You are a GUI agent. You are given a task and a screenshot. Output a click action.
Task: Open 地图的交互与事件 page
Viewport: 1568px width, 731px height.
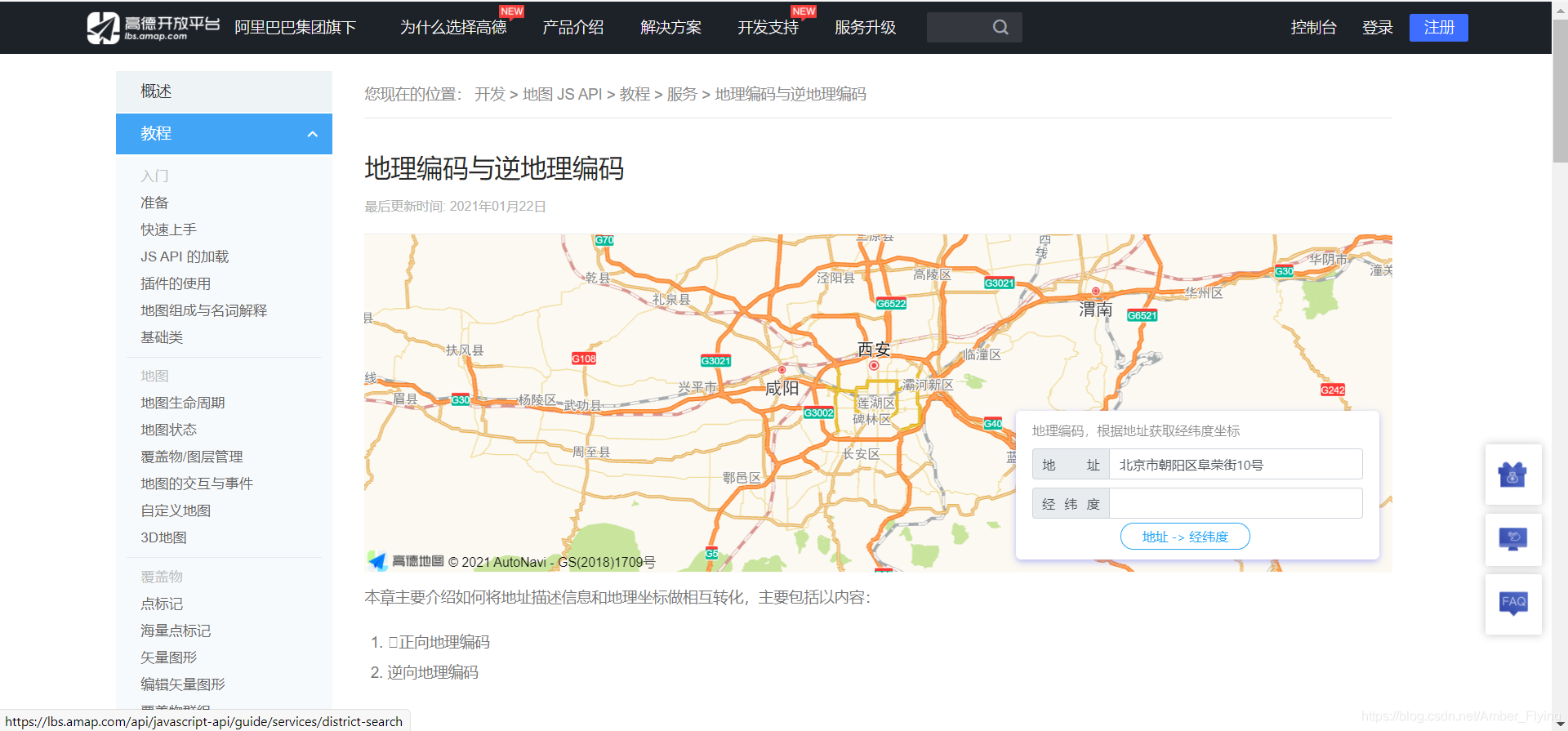point(197,484)
